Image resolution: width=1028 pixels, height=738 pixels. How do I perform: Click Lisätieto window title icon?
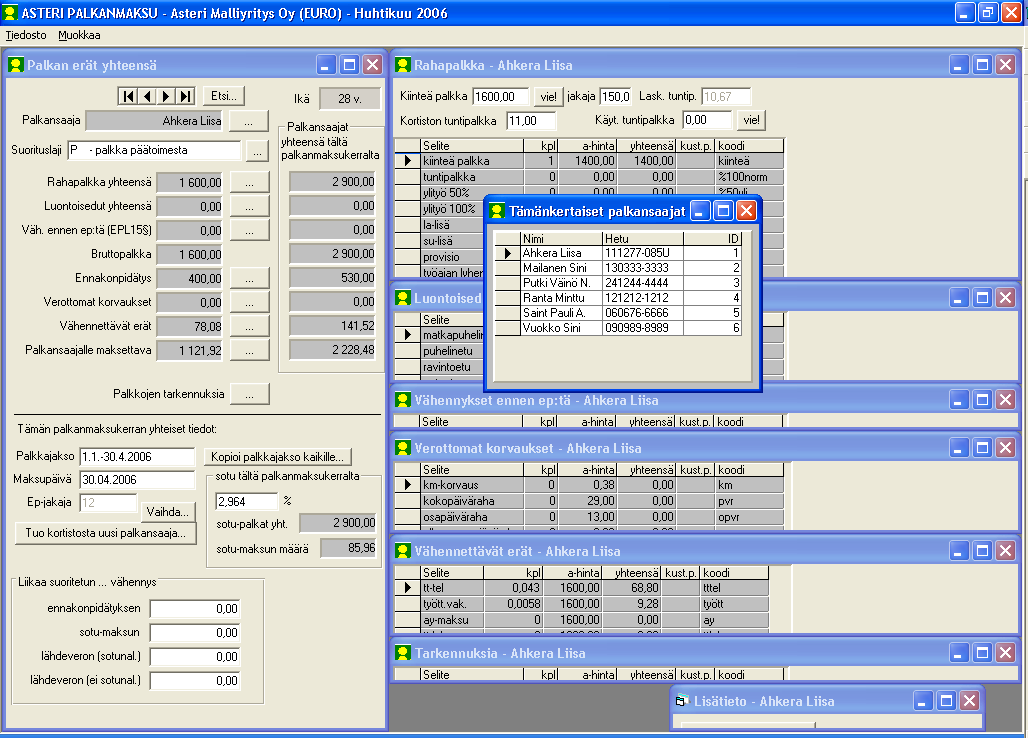[x=682, y=701]
